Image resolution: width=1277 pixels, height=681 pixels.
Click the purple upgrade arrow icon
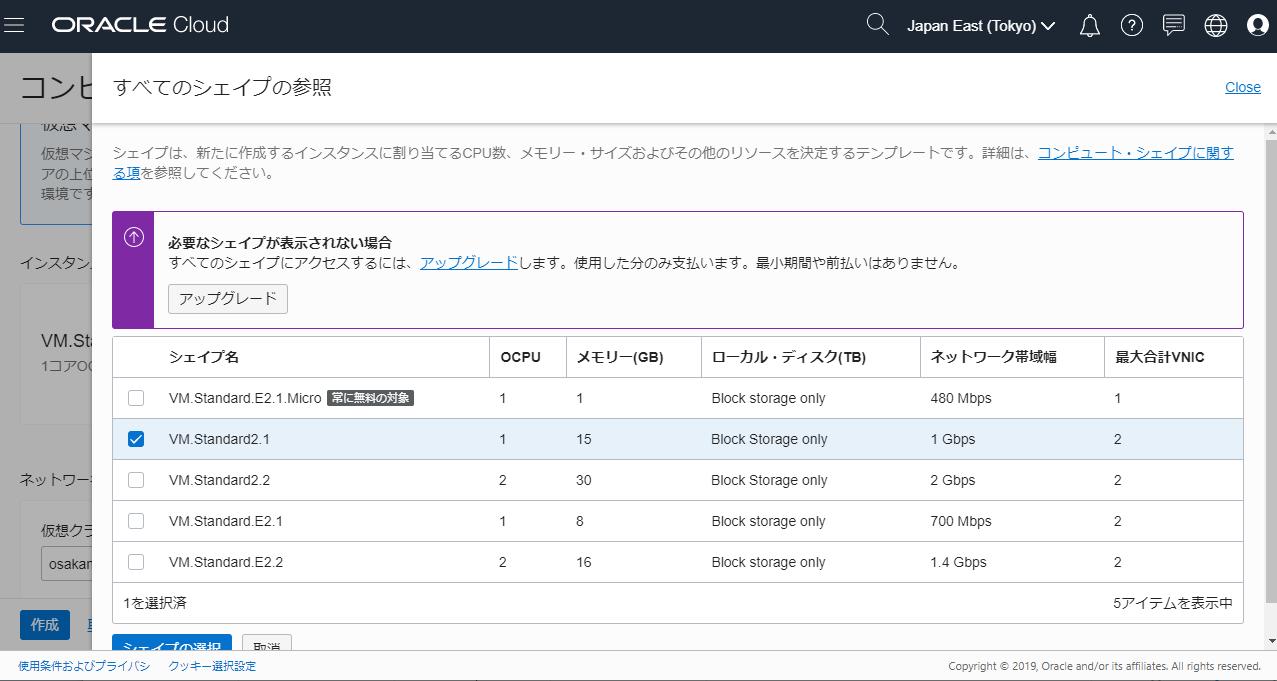click(133, 237)
